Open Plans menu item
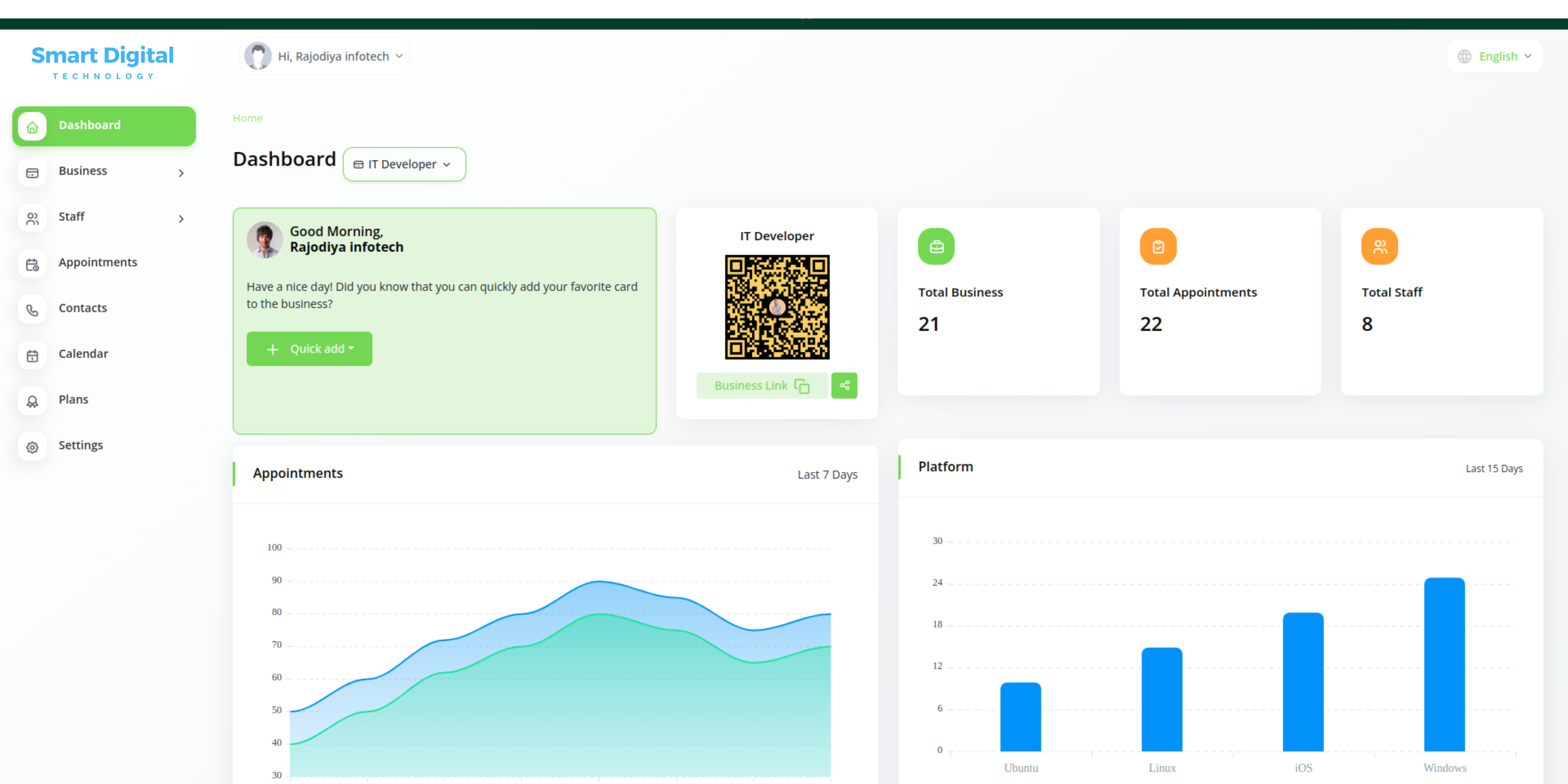 pyautogui.click(x=104, y=401)
